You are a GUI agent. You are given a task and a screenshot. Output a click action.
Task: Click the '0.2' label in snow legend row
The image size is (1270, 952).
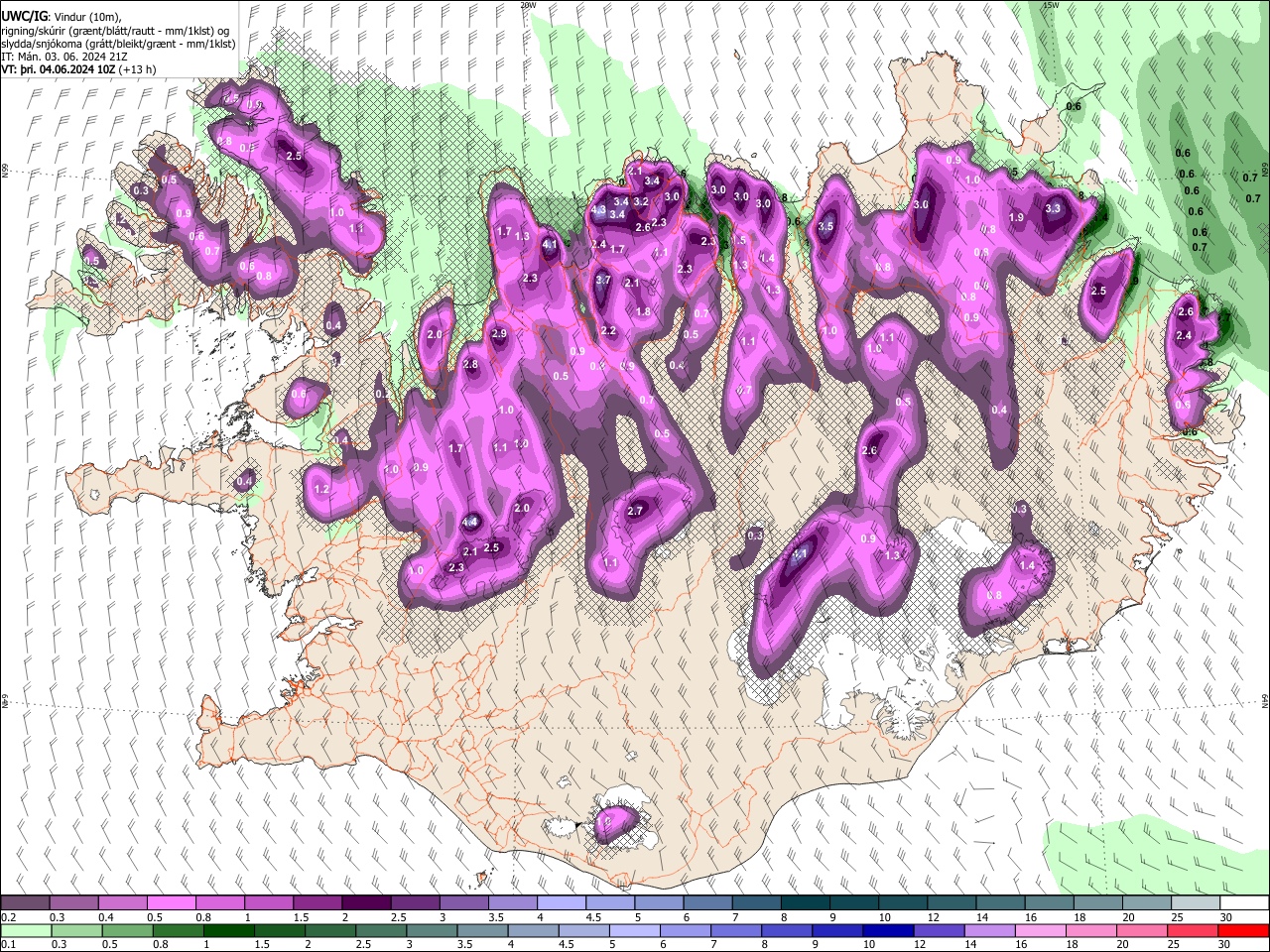[9, 918]
